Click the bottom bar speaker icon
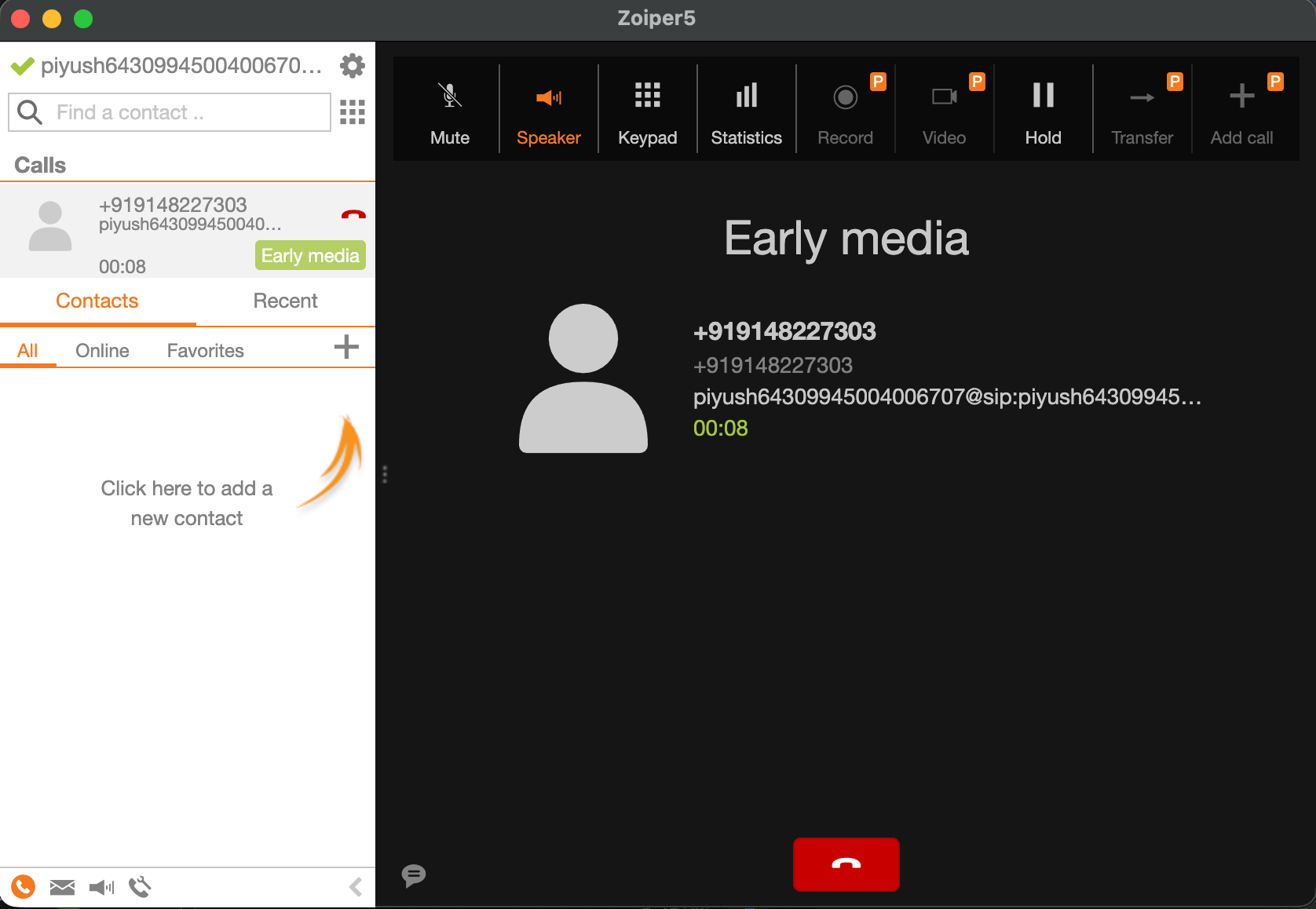 click(x=101, y=887)
